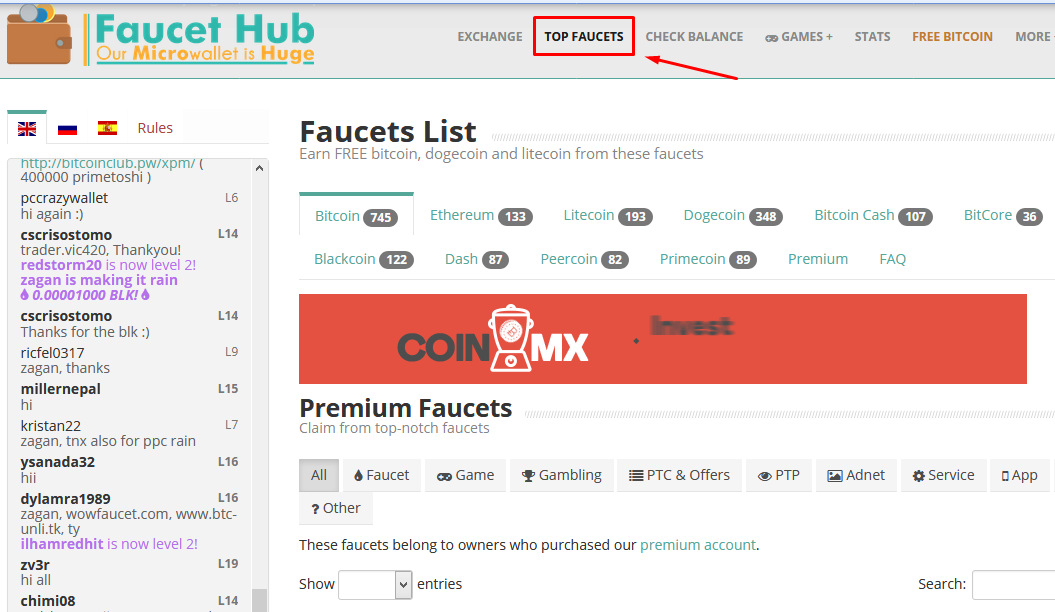Viewport: 1055px width, 612px height.
Task: Focus the Search input field
Action: click(1013, 584)
